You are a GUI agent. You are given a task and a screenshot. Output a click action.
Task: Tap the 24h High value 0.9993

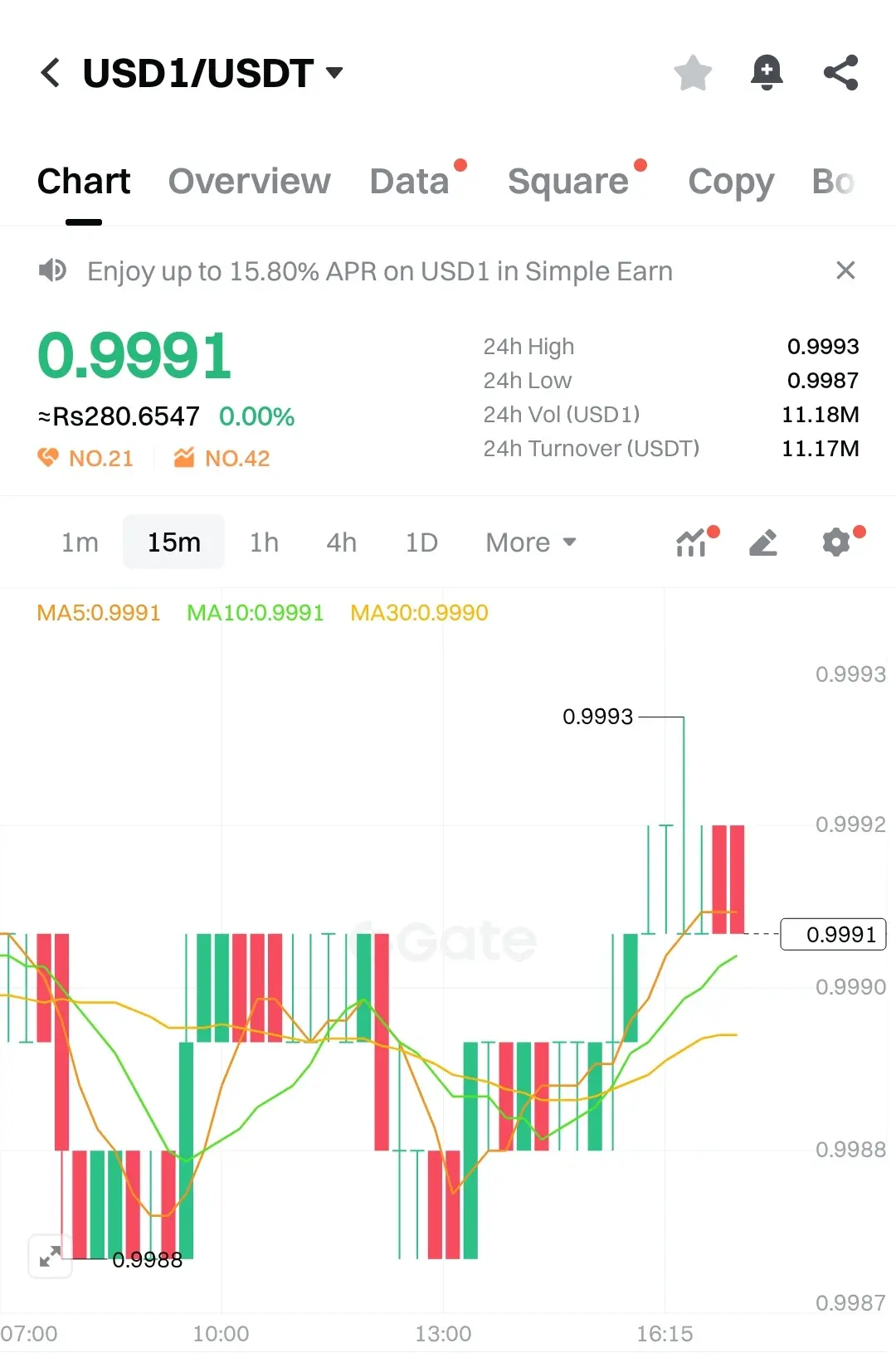pos(823,346)
